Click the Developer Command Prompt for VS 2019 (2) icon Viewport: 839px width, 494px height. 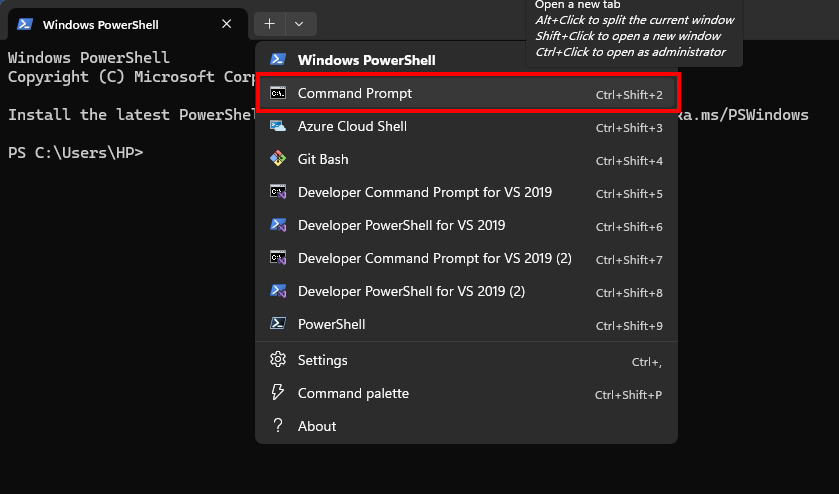pyautogui.click(x=278, y=259)
